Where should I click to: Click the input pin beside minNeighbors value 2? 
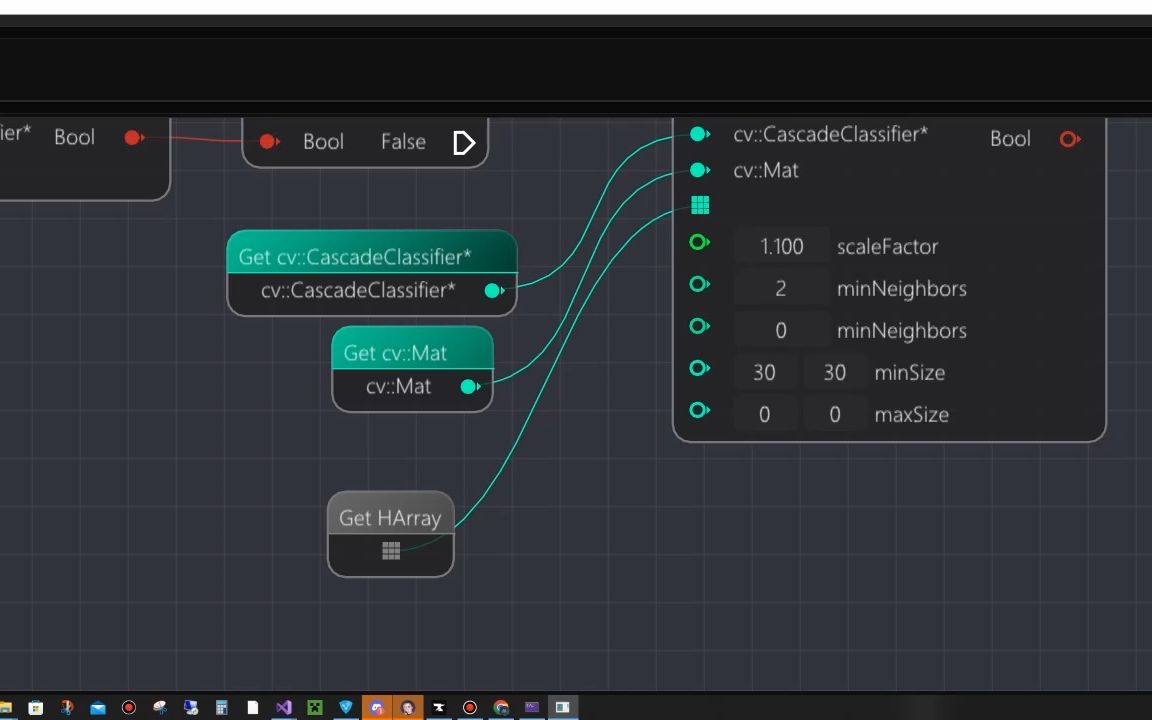699,284
